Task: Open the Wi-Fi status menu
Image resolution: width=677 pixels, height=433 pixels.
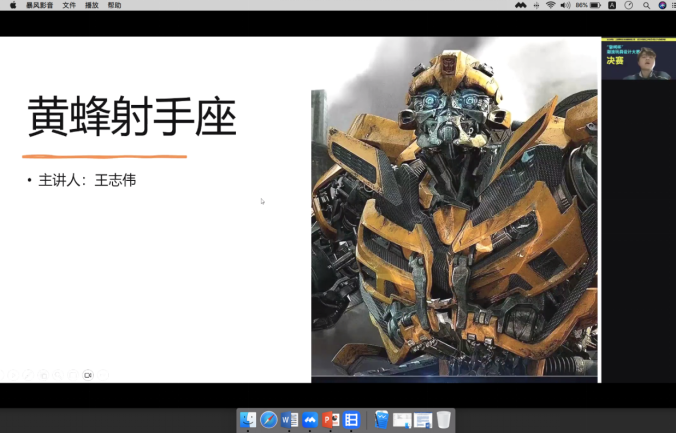Action: (550, 5)
